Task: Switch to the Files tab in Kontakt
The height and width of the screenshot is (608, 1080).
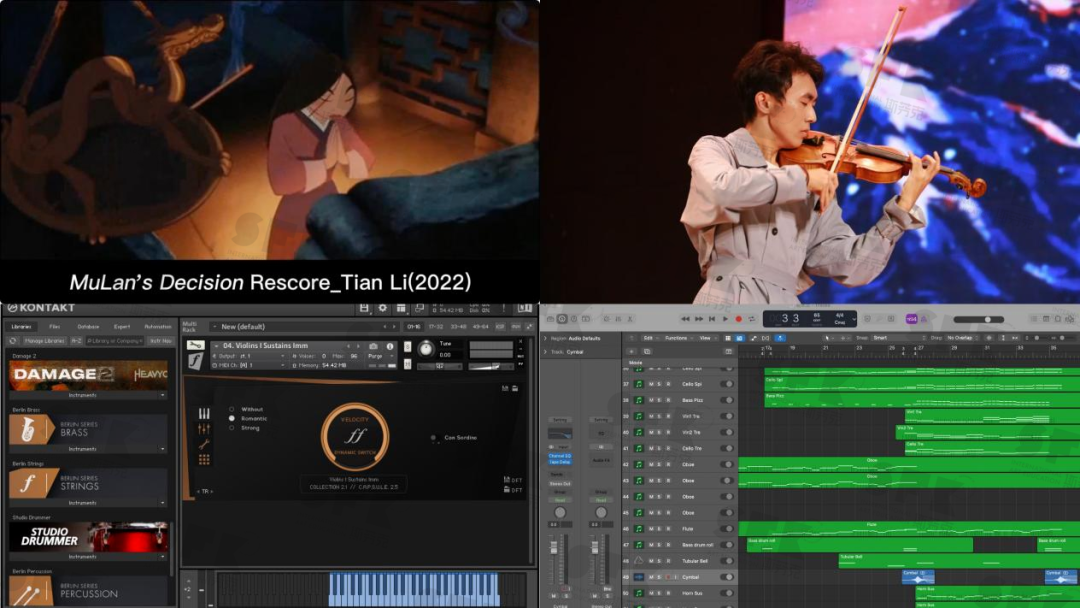Action: pyautogui.click(x=54, y=326)
